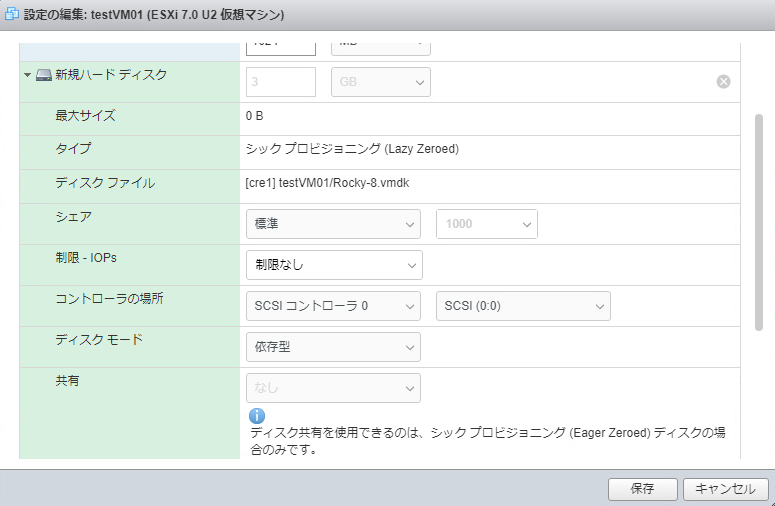The image size is (775, 506).
Task: Open the shares value 1000 dropdown
Action: coord(486,224)
